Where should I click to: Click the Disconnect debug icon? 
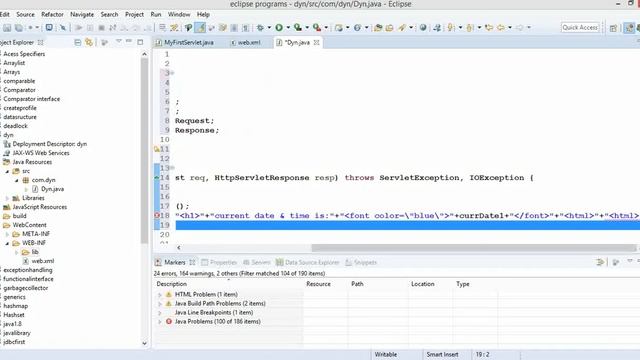[x=113, y=28]
